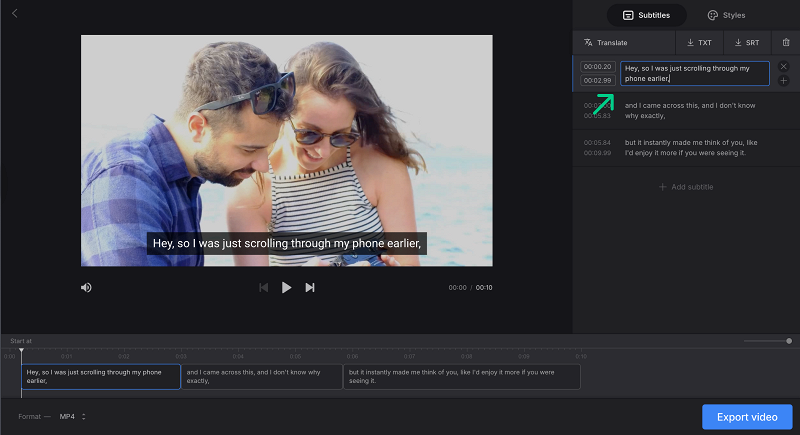Click the timeline playhead marker
The image size is (800, 435).
[x=21, y=350]
